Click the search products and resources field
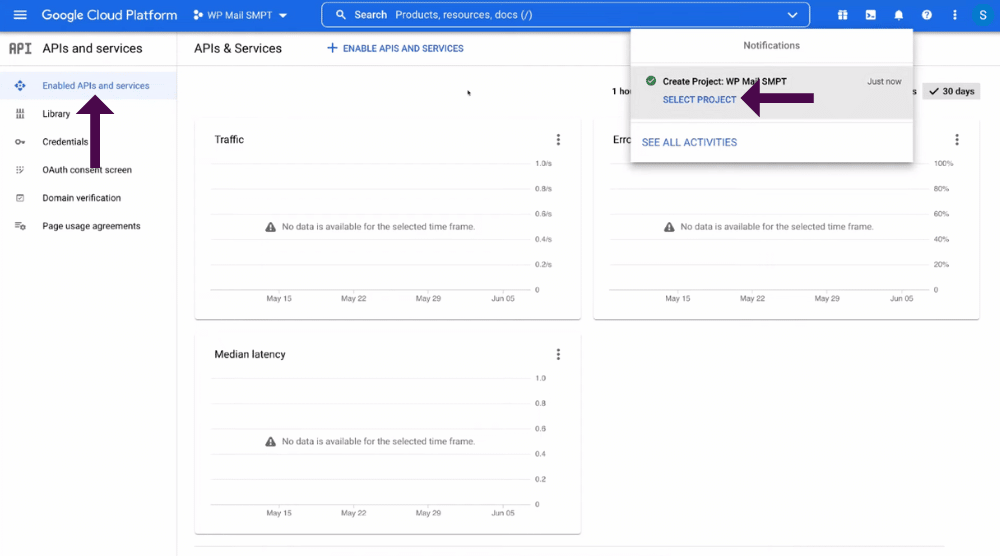This screenshot has width=1000, height=556. pyautogui.click(x=565, y=15)
